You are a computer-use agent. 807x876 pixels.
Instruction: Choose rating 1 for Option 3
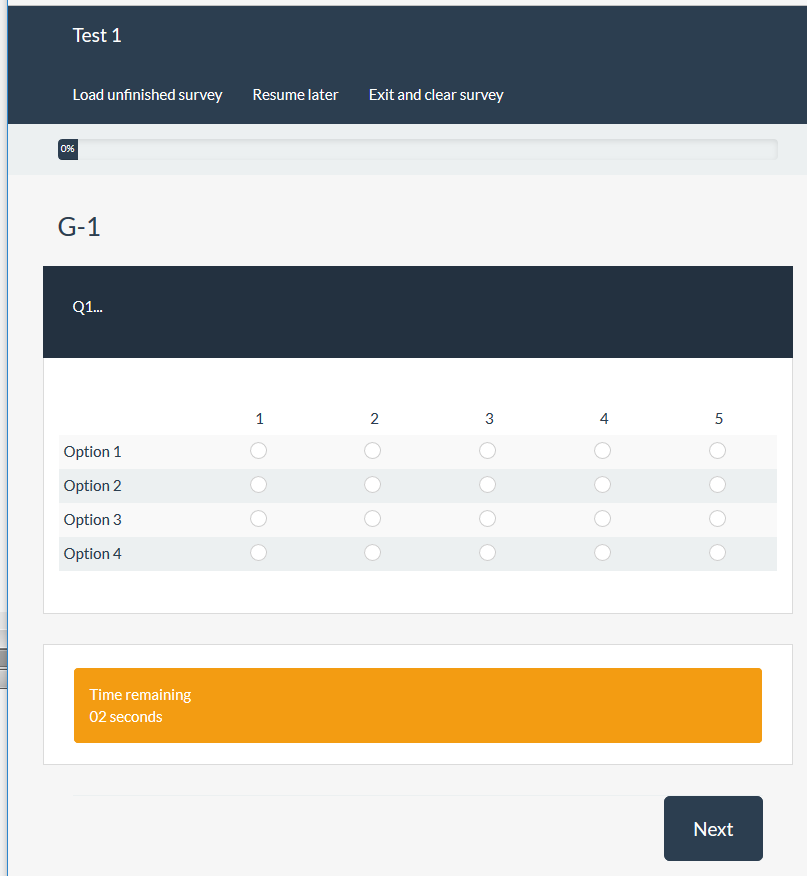coord(258,519)
